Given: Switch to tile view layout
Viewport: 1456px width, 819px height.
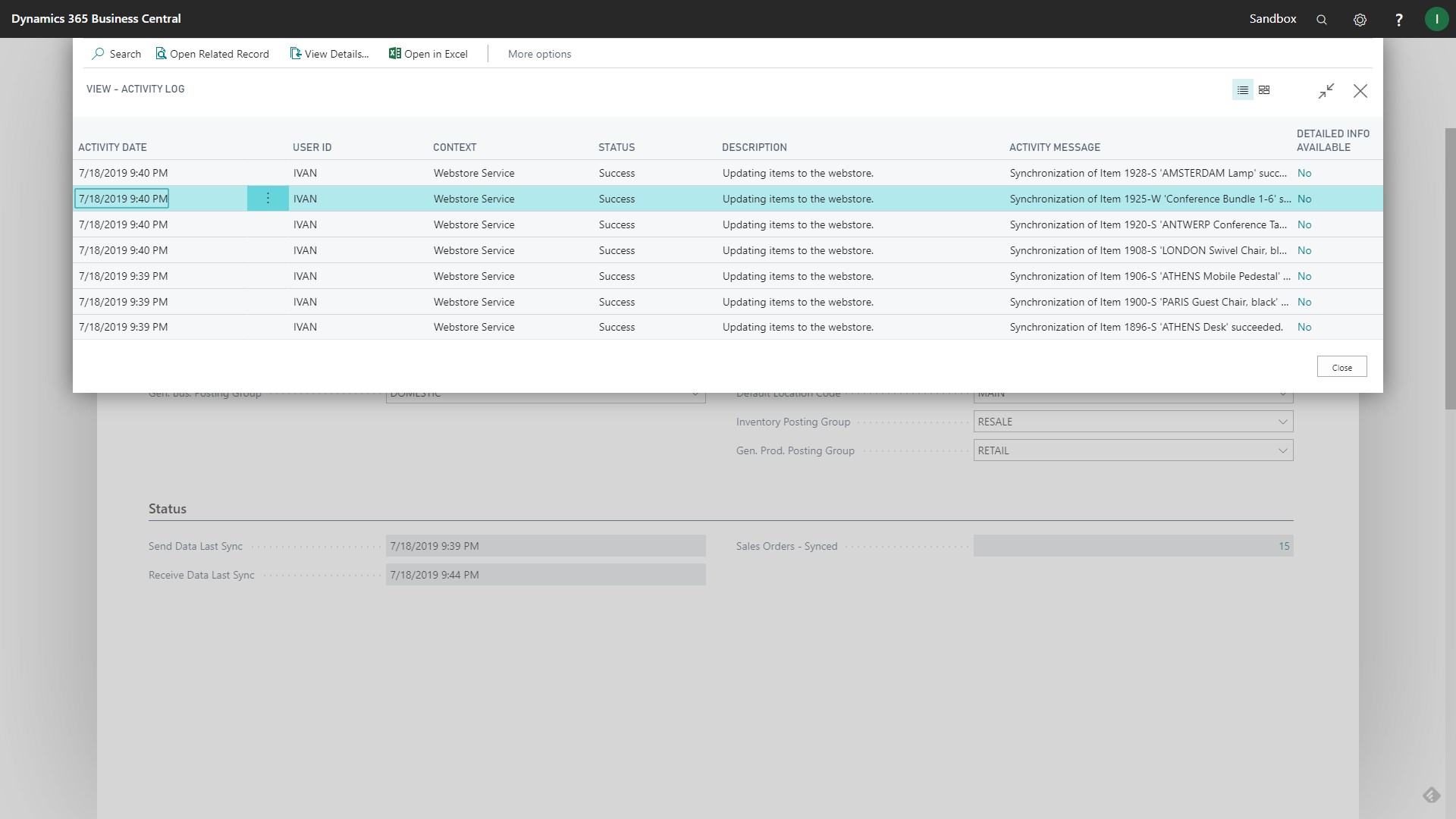Looking at the screenshot, I should 1264,90.
